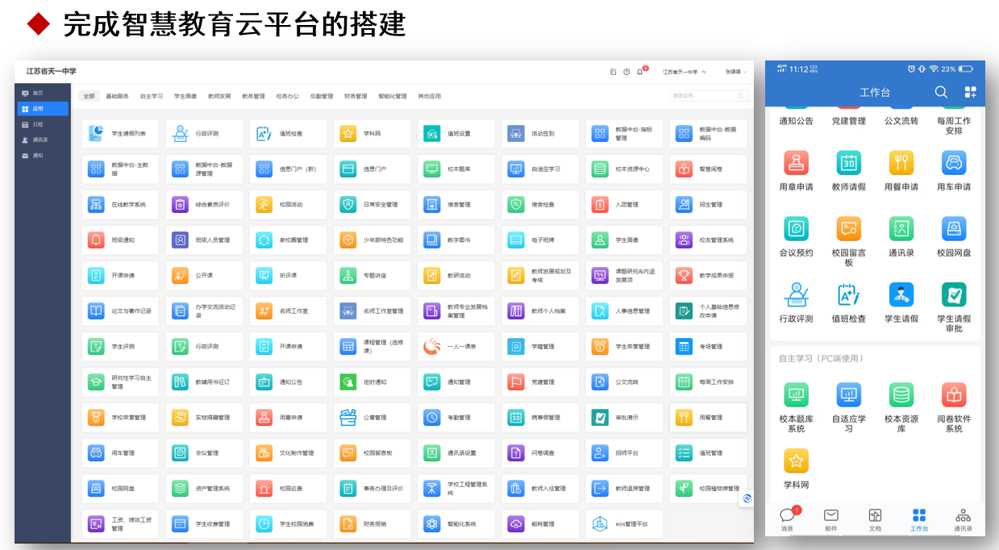999x550 pixels.
Task: Launch 综合素质评价 app
Action: tap(204, 205)
